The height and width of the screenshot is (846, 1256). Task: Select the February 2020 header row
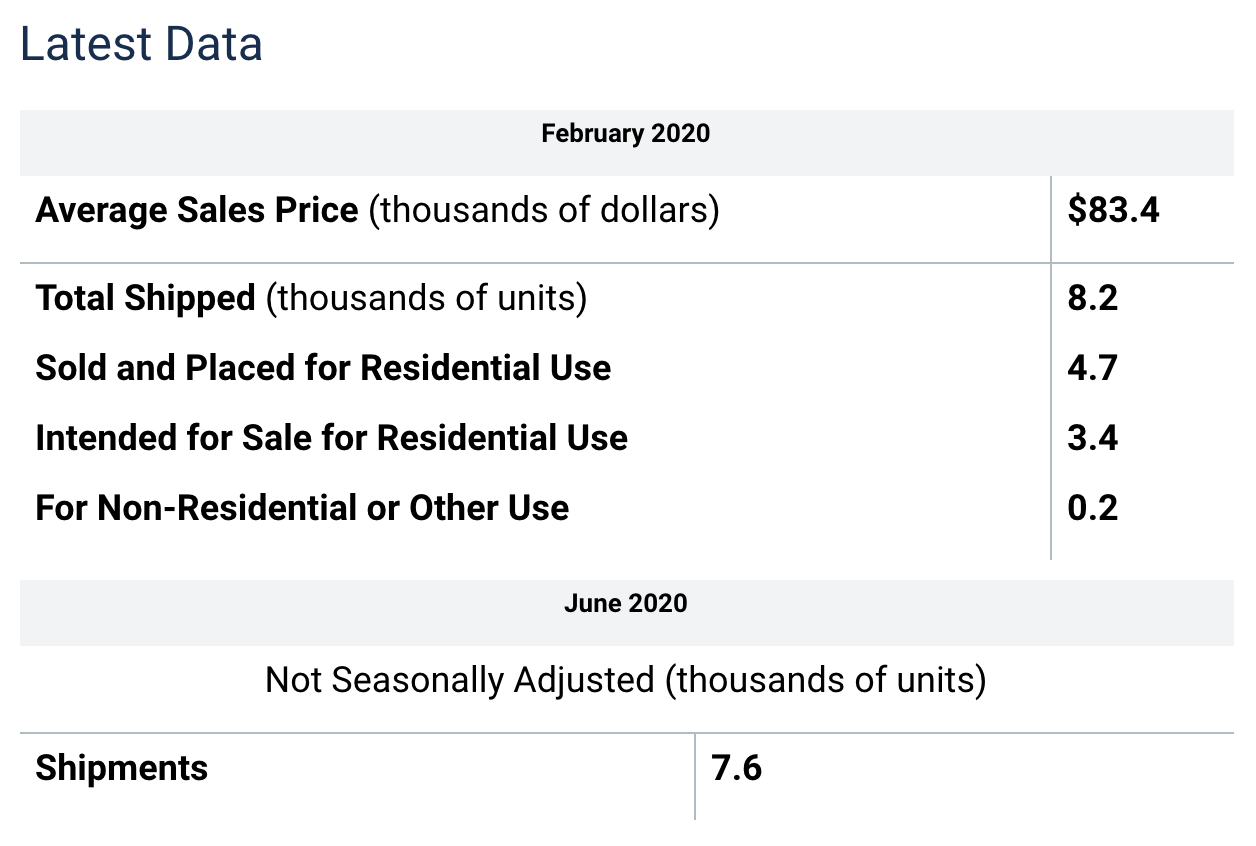pyautogui.click(x=627, y=142)
